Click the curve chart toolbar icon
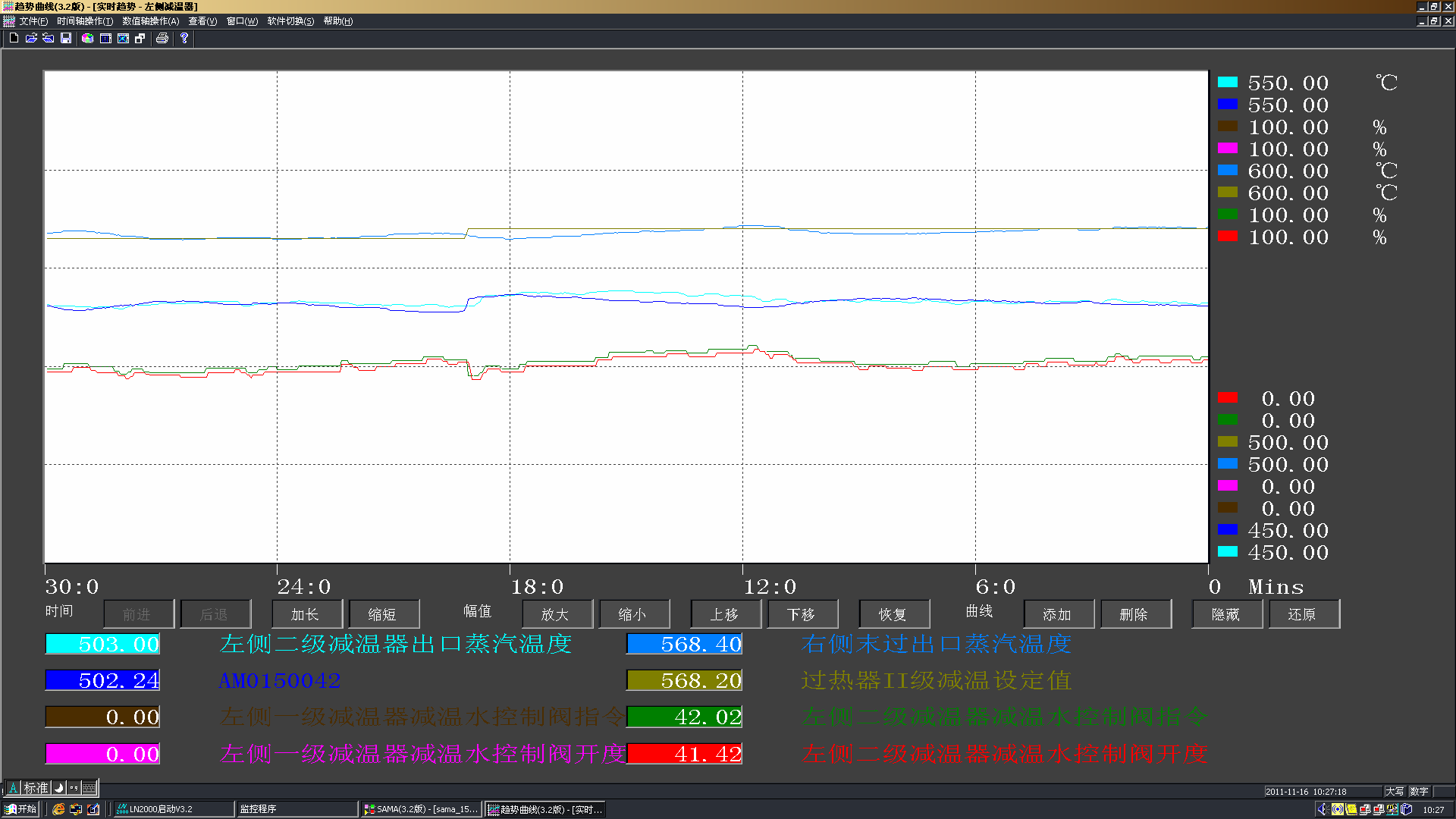1456x819 pixels. point(123,38)
